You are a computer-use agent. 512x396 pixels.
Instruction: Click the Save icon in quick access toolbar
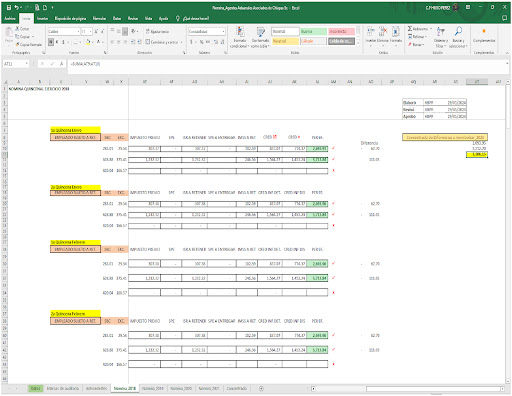[x=9, y=7]
